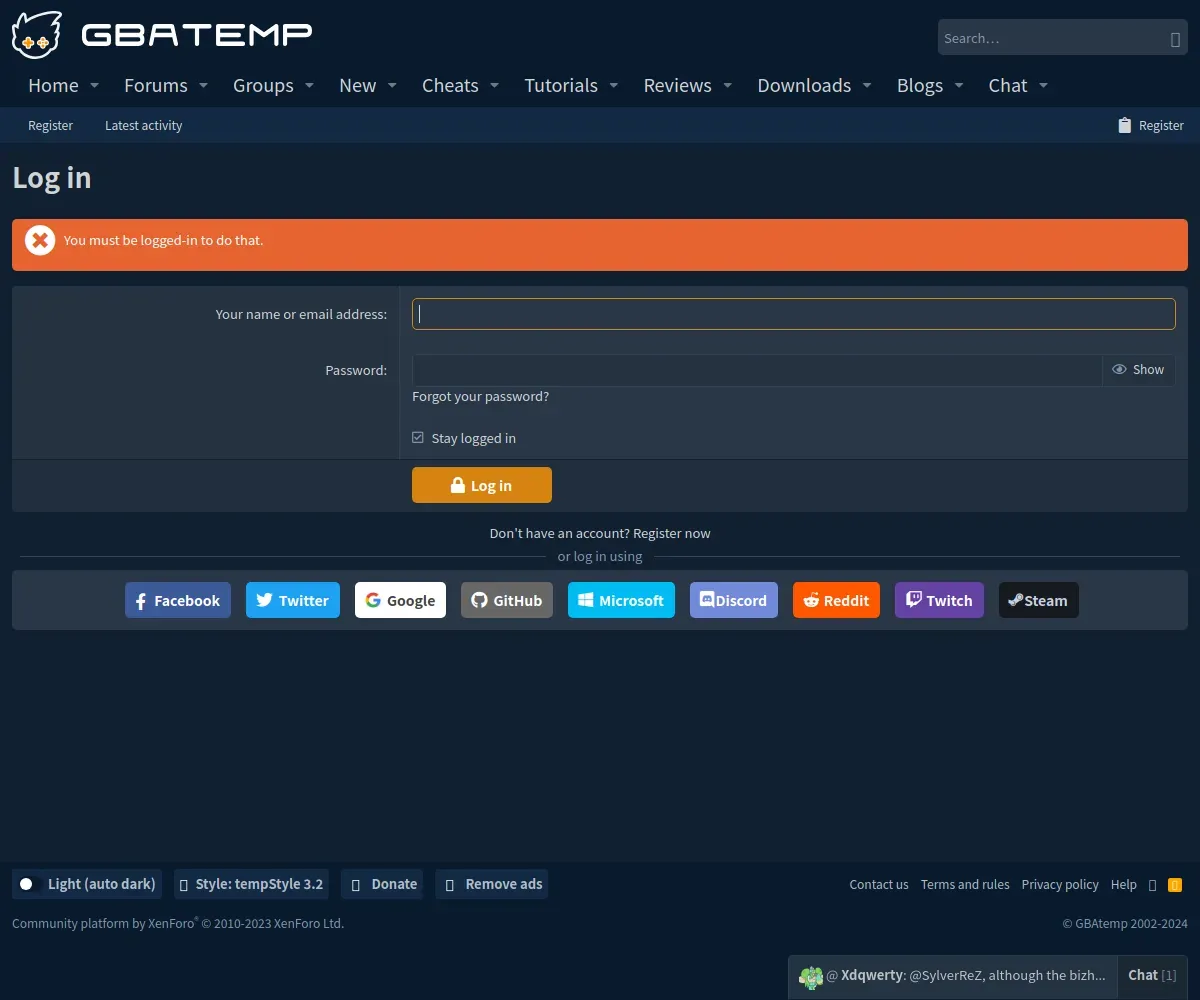Switch the Light (auto dark) toggle

click(x=27, y=884)
